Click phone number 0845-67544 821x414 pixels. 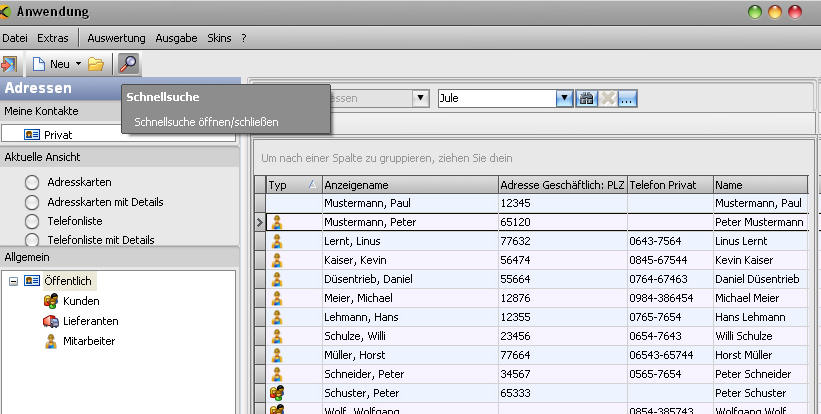pyautogui.click(x=670, y=260)
